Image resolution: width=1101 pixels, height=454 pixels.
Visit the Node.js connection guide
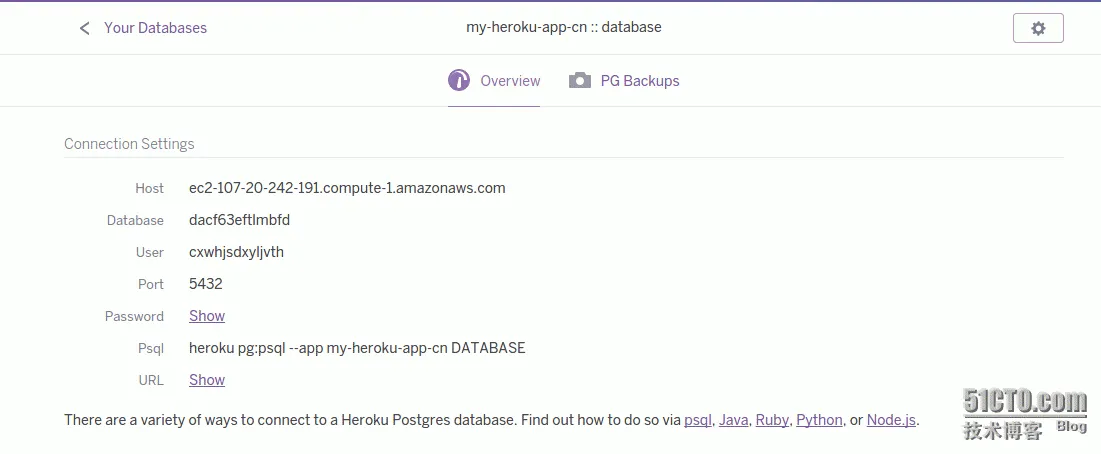coord(891,420)
